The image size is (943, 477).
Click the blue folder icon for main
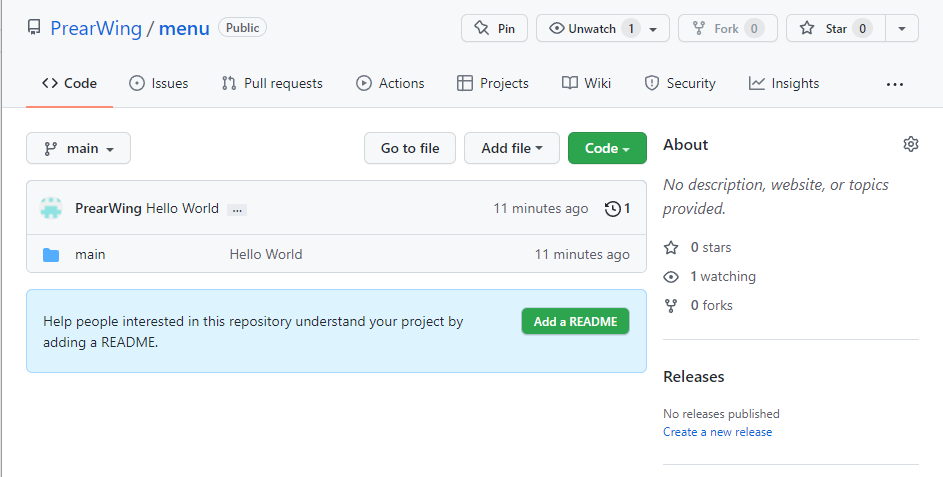tap(51, 254)
